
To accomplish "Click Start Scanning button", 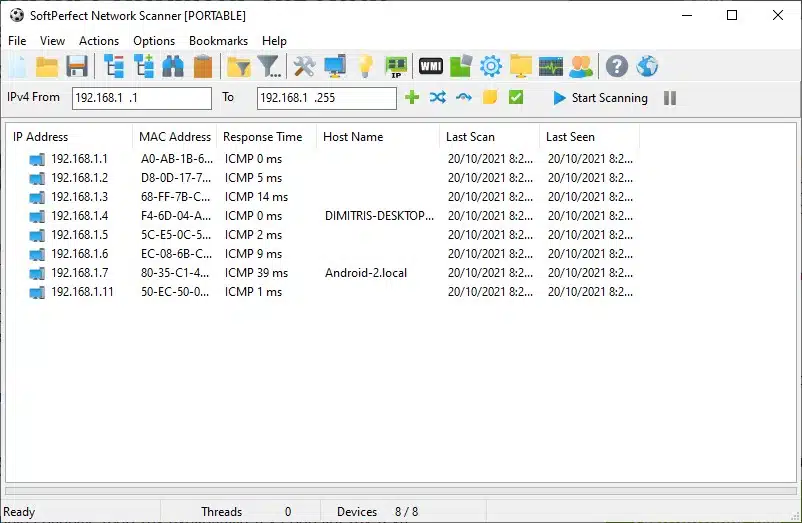I will (600, 98).
